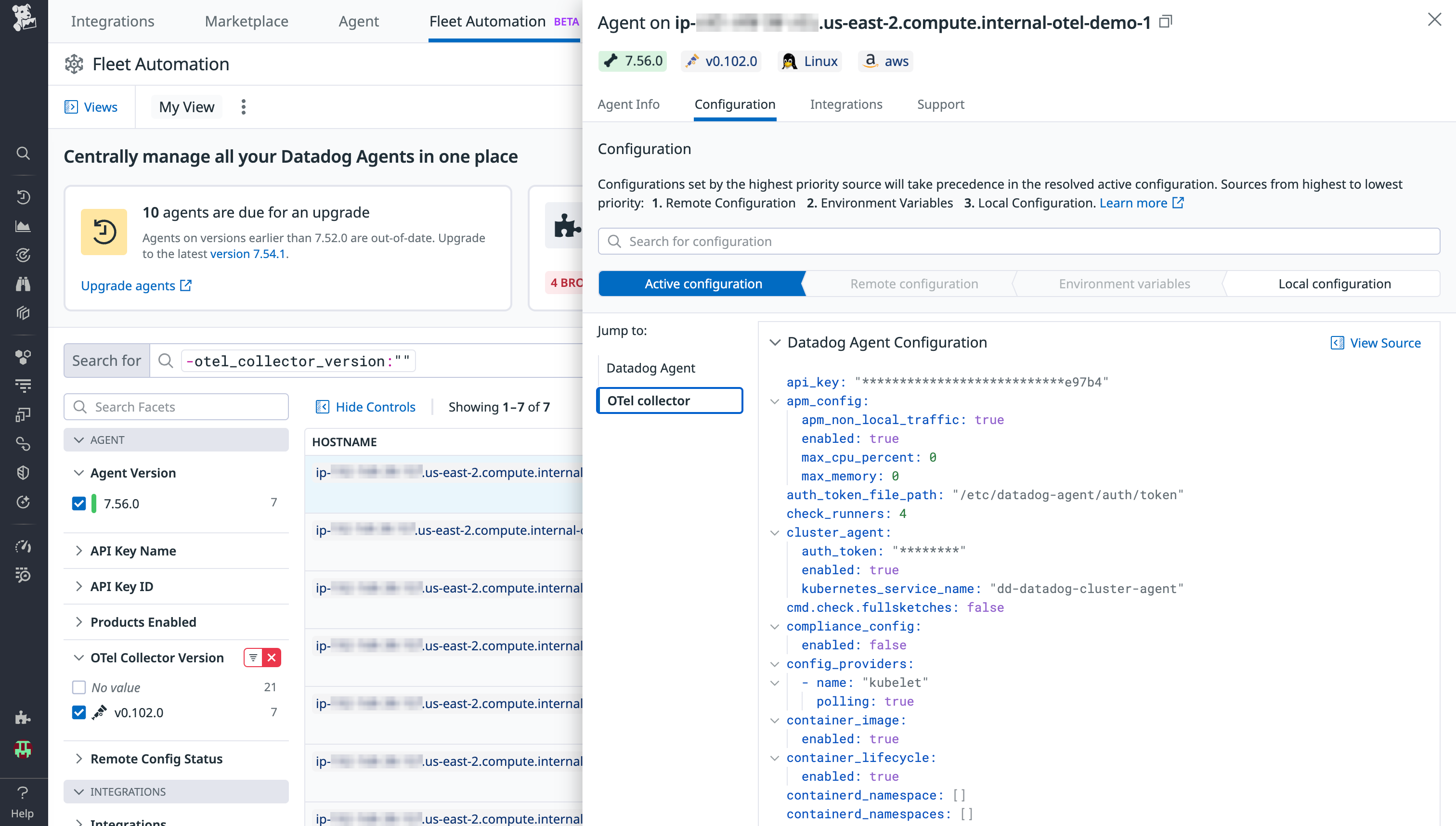
Task: Open the Marketplace from the top navigation
Action: point(246,21)
